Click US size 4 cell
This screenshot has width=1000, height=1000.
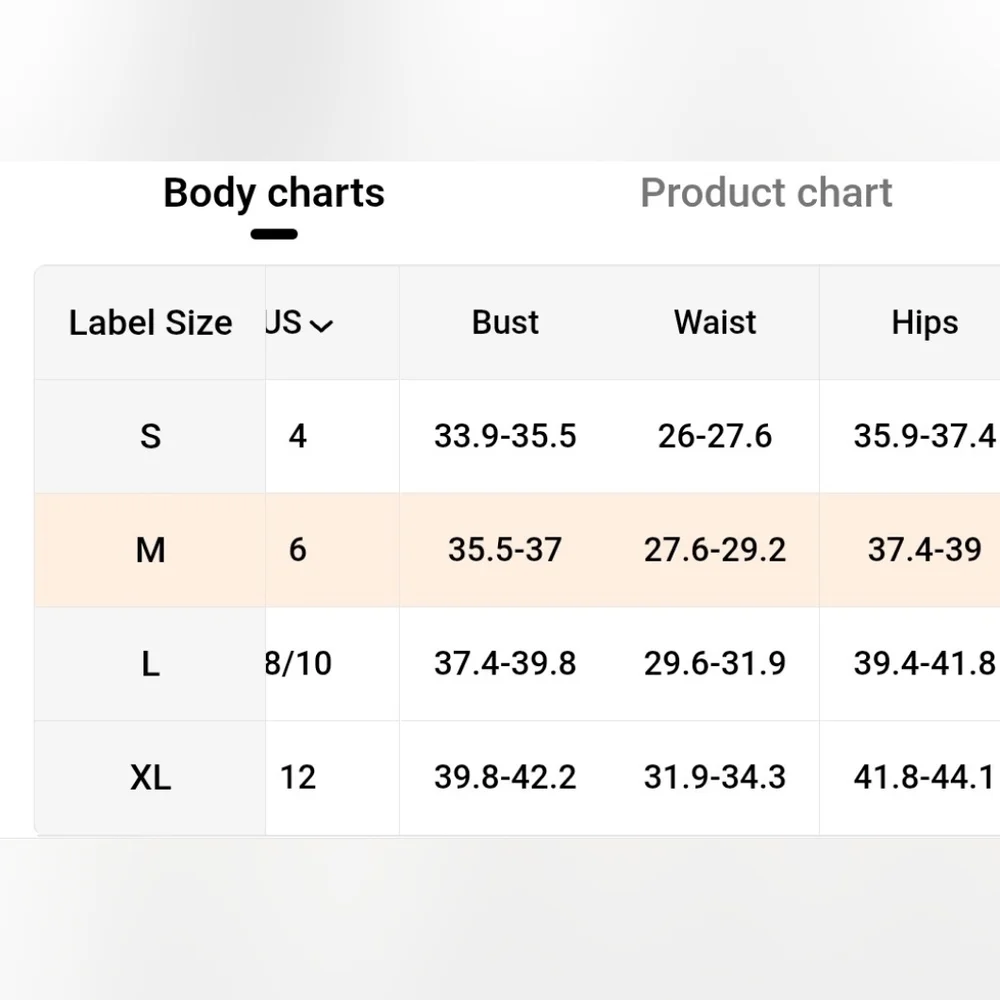pos(298,436)
